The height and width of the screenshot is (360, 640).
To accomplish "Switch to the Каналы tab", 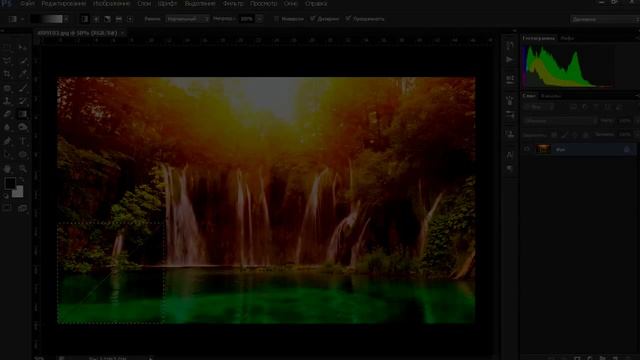I will coord(551,96).
